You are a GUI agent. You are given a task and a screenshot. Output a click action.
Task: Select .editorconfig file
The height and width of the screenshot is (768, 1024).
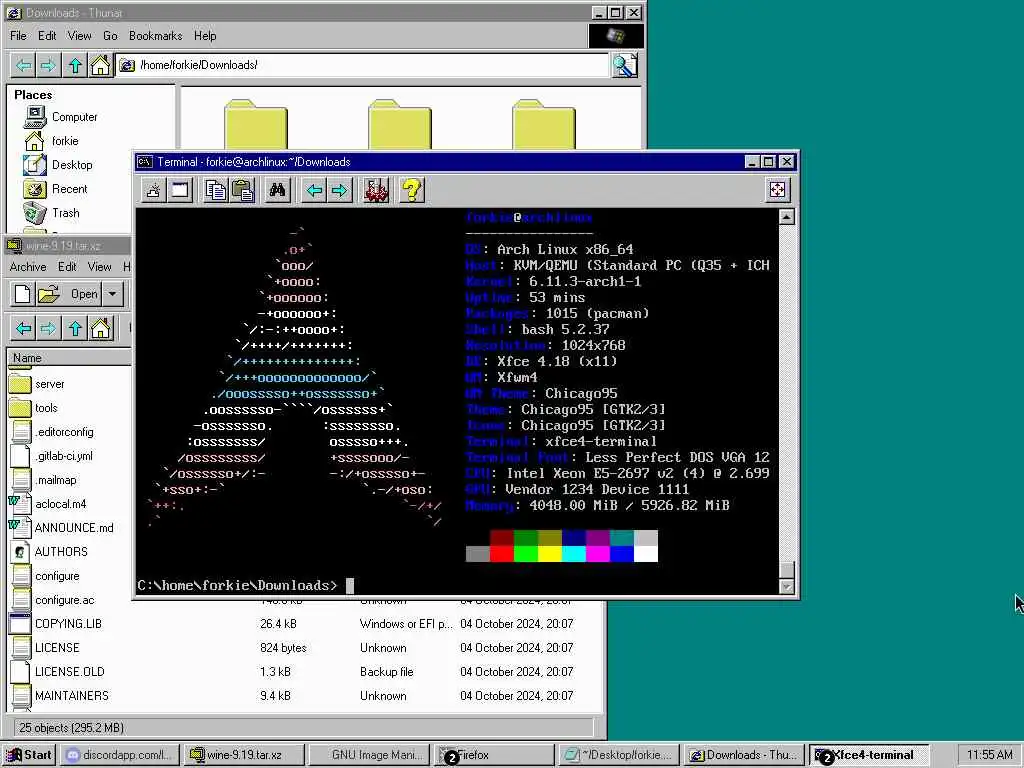pyautogui.click(x=64, y=432)
